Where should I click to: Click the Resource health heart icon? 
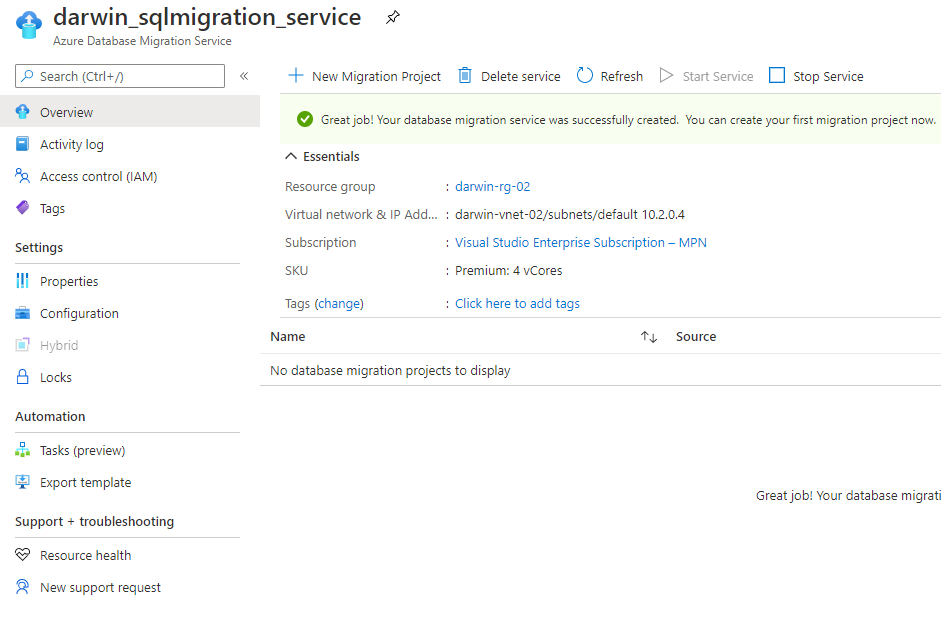[23, 556]
